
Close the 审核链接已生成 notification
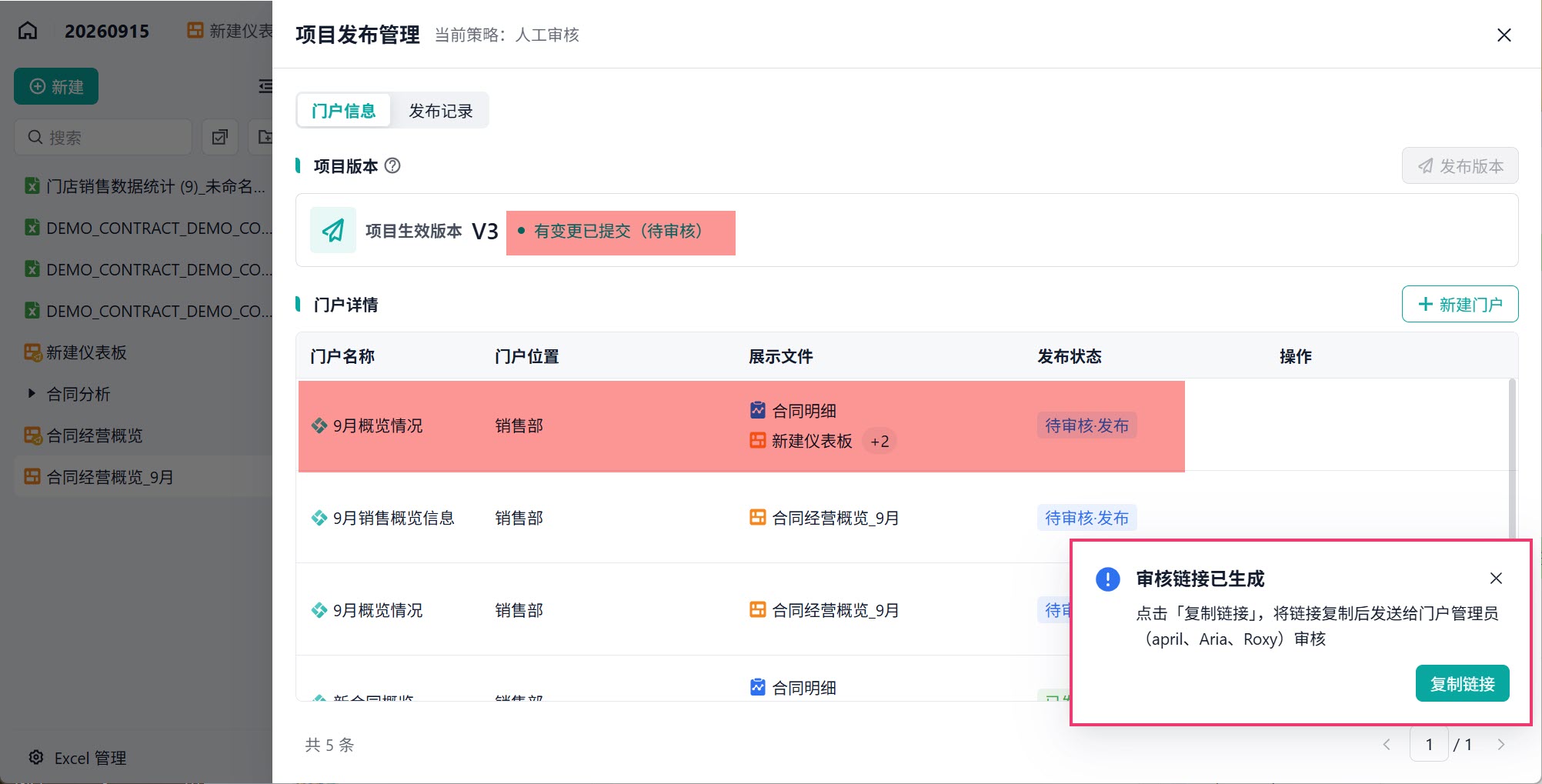pyautogui.click(x=1496, y=578)
